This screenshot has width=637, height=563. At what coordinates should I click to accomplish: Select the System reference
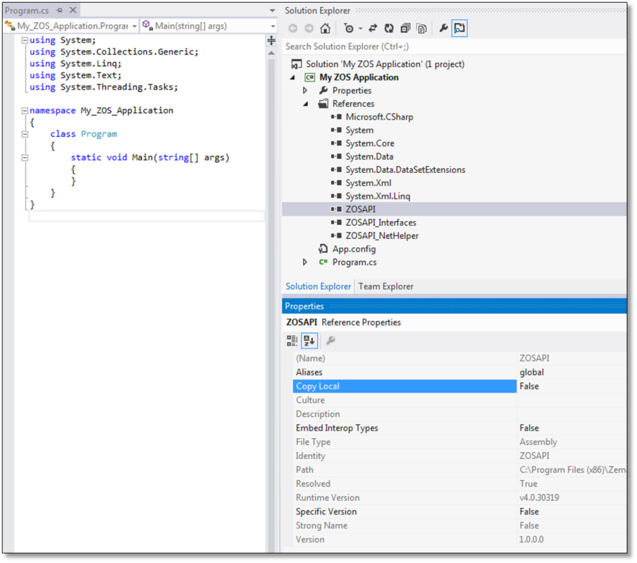(x=360, y=130)
